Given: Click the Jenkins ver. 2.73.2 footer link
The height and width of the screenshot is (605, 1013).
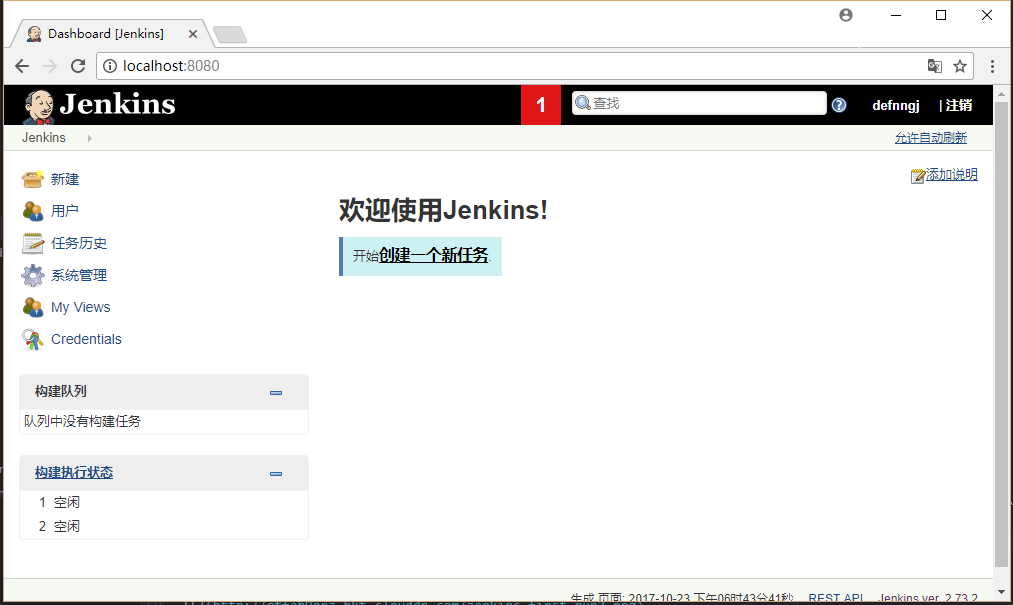Looking at the screenshot, I should pyautogui.click(x=928, y=598).
